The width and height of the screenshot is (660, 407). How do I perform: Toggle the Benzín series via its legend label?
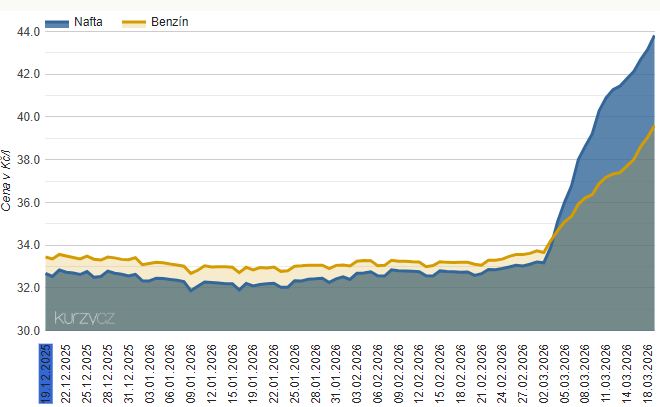(x=170, y=21)
